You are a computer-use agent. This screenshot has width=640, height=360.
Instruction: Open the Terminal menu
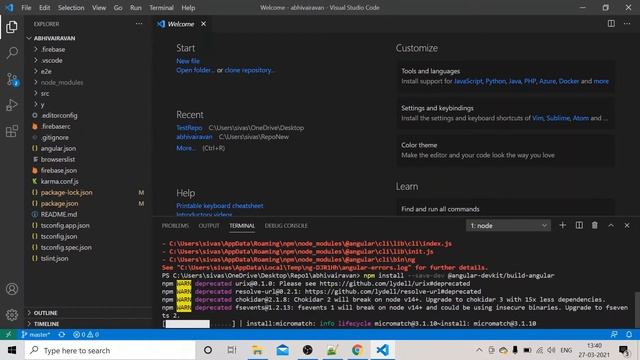coord(161,7)
